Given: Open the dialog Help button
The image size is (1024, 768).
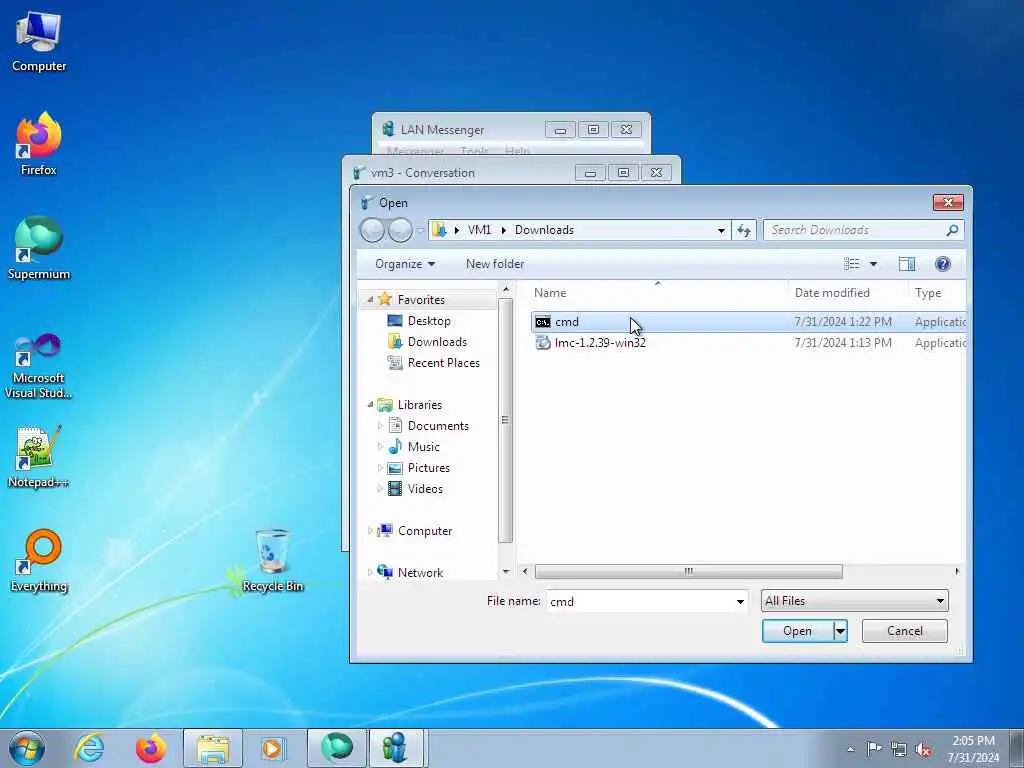Looking at the screenshot, I should (x=942, y=264).
